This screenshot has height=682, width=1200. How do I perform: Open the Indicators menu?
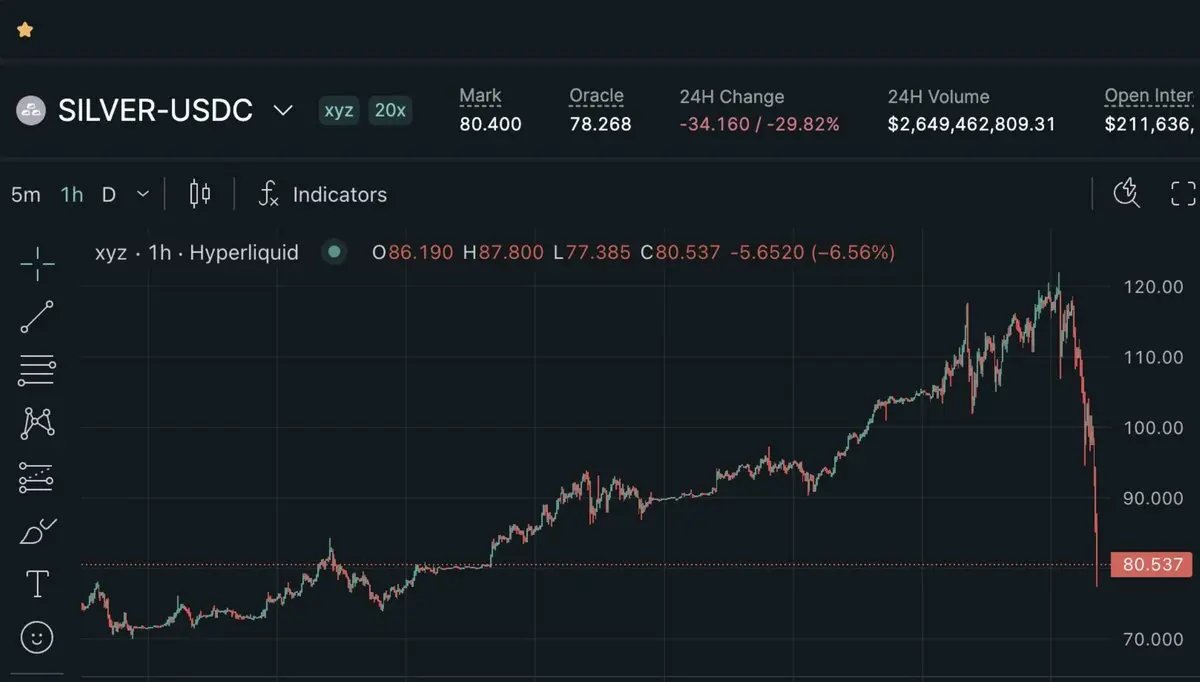click(323, 194)
